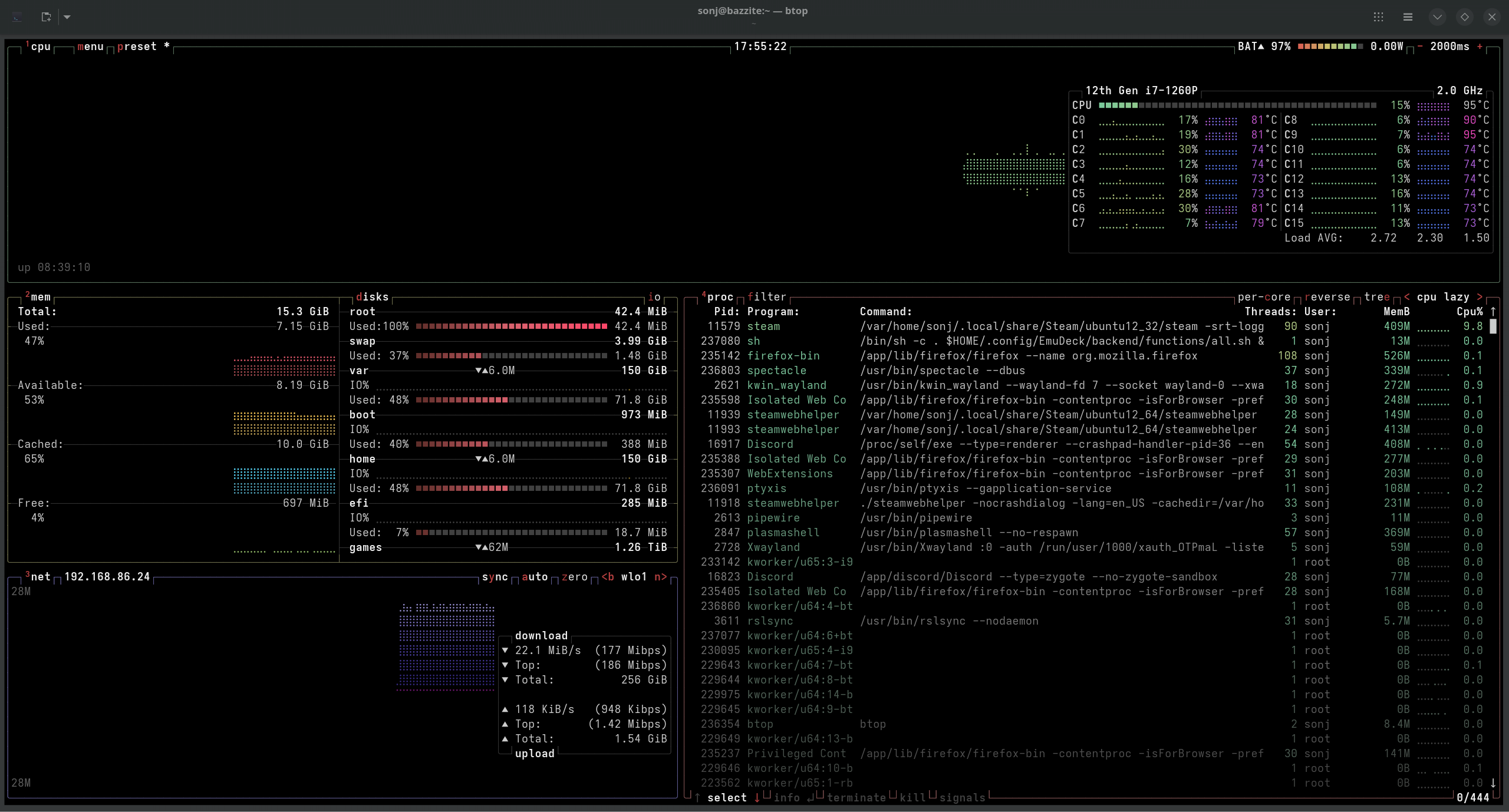Open the Ptyxis hamburger menu
The height and width of the screenshot is (812, 1509).
(x=1408, y=16)
